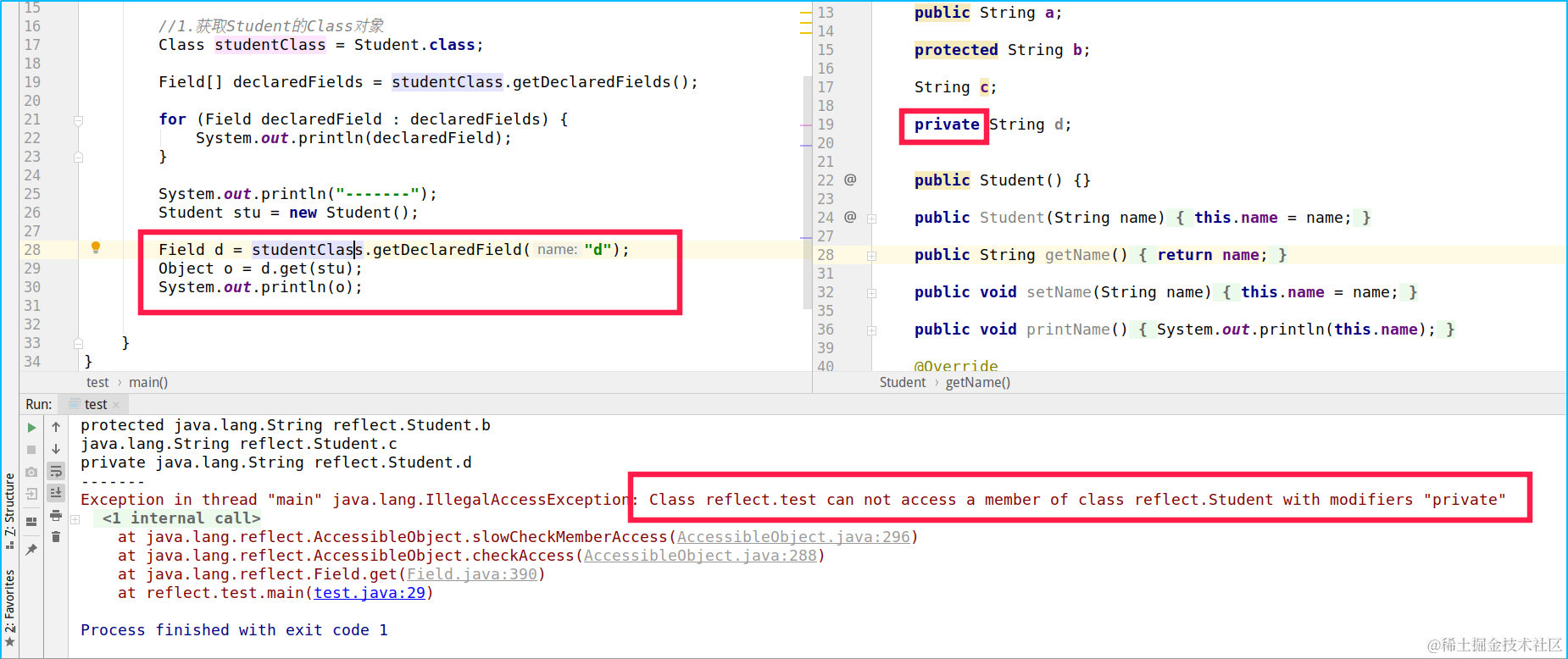Click variable c on line 17 of Student
Viewport: 1568px width, 659px height.
[x=984, y=87]
